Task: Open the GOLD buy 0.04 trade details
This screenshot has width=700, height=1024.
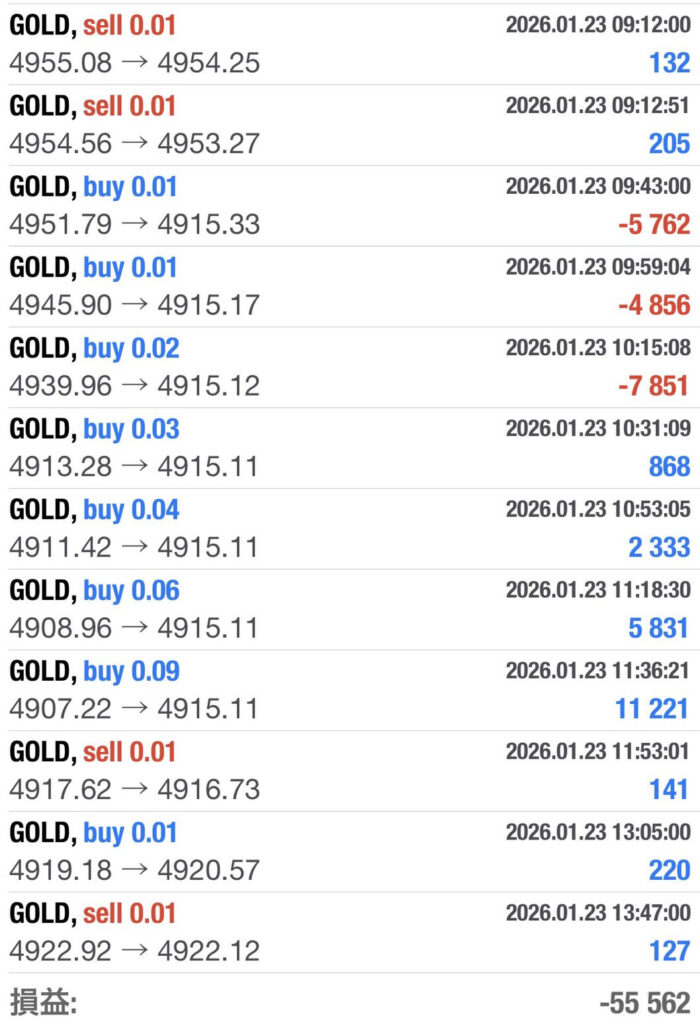Action: click(x=350, y=529)
